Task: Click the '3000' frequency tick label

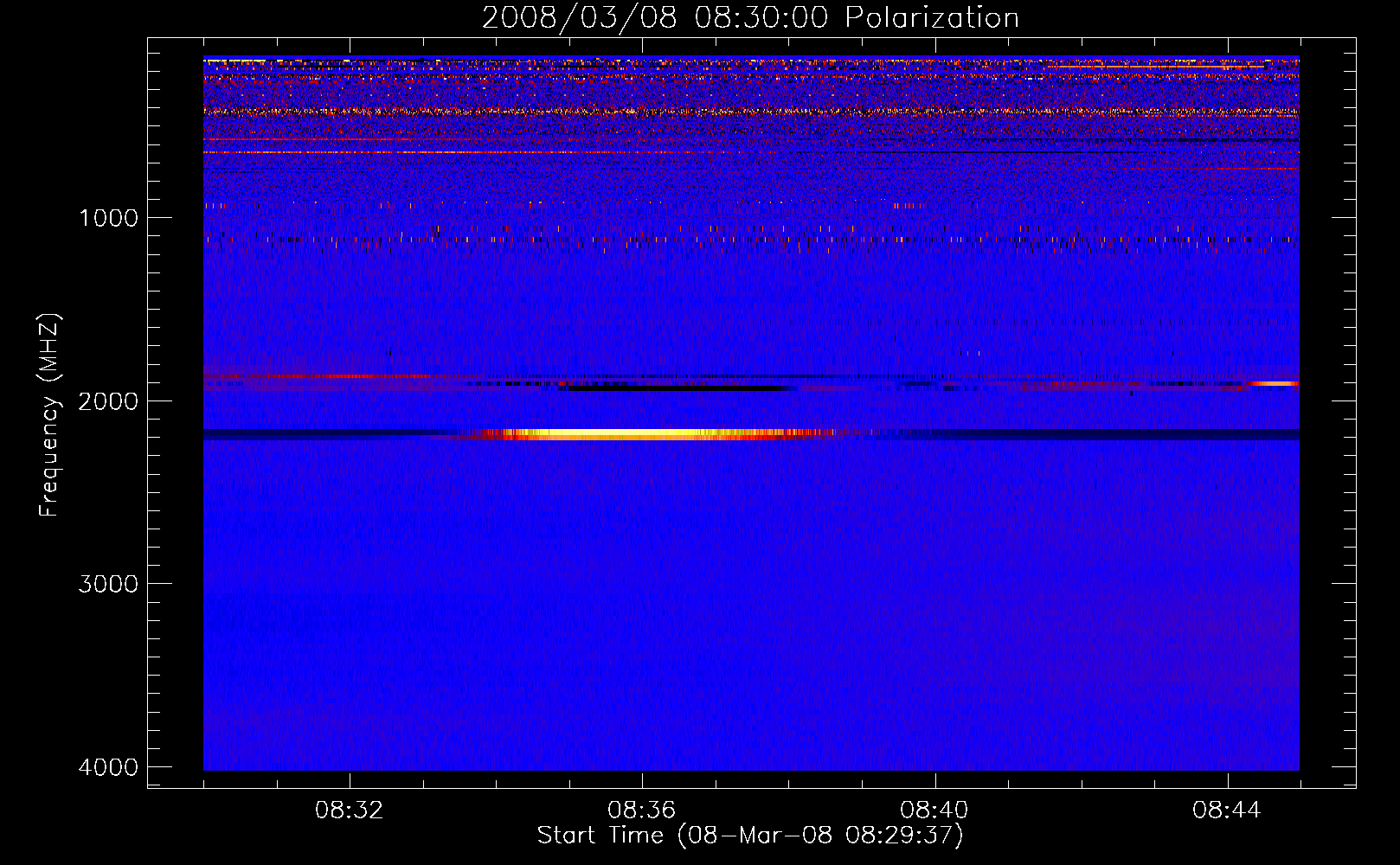Action: [108, 583]
